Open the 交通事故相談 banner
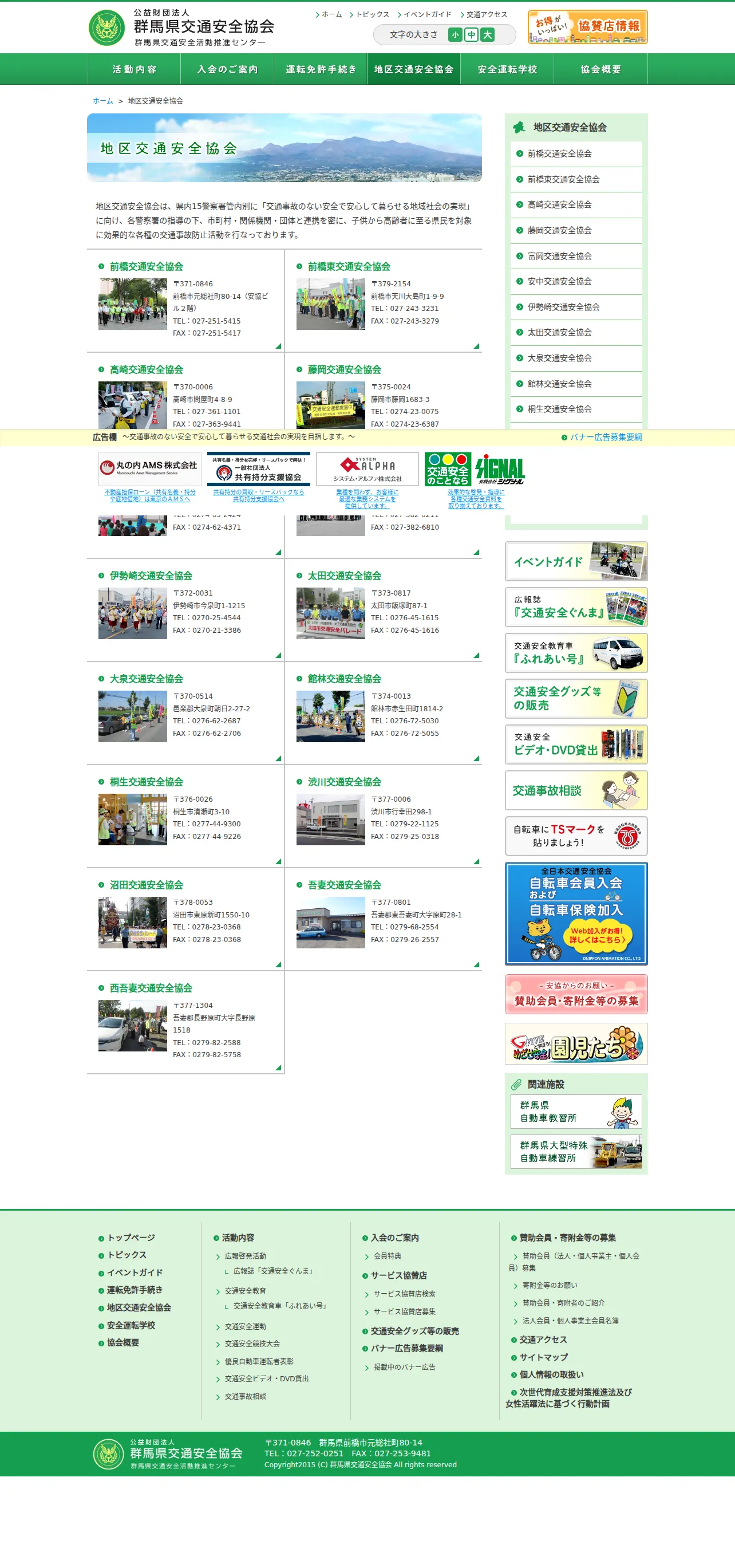 [576, 790]
